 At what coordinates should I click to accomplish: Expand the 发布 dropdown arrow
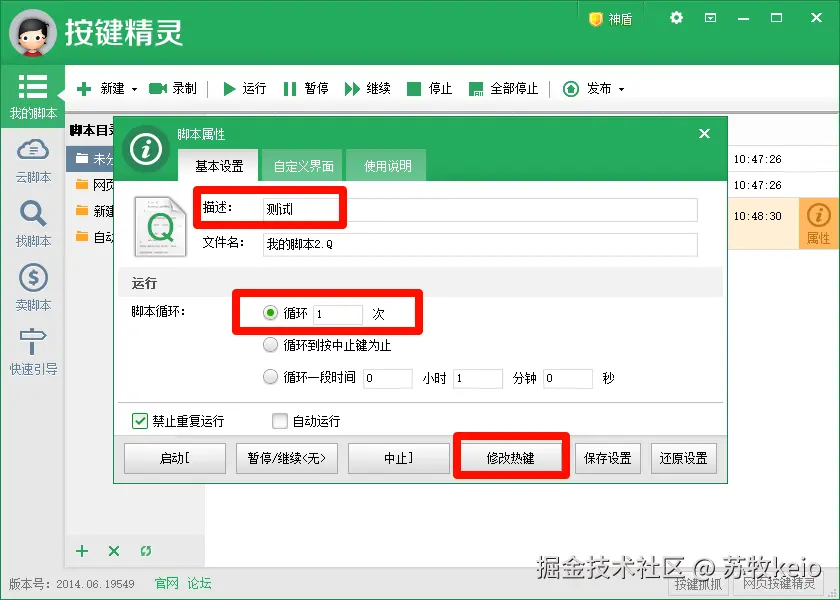621,89
